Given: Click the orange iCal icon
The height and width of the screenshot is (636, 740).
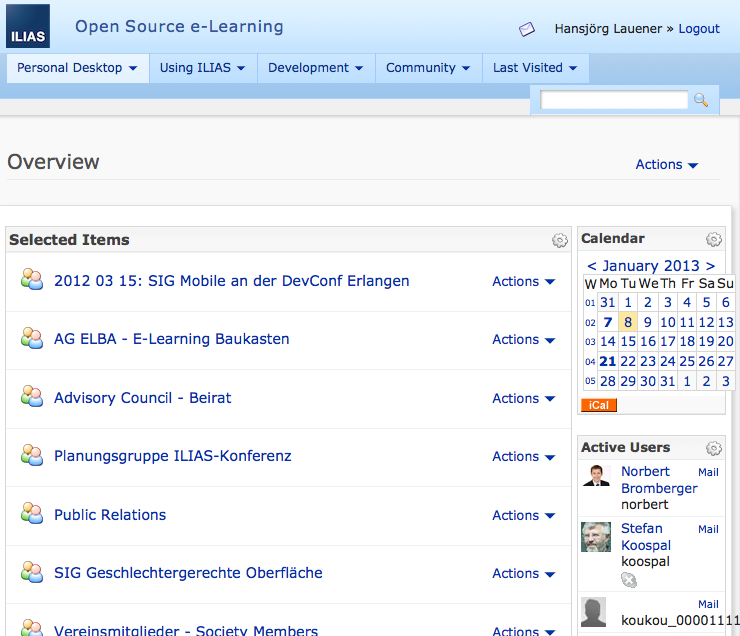Looking at the screenshot, I should pos(599,405).
